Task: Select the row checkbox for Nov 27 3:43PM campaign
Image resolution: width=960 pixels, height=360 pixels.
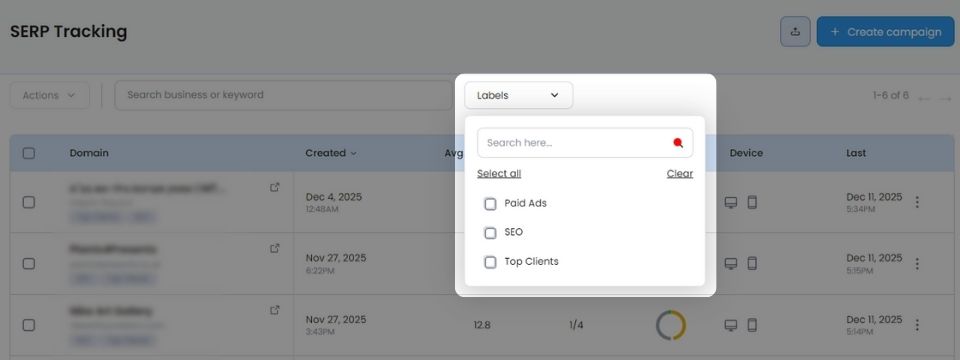Action: tap(29, 324)
